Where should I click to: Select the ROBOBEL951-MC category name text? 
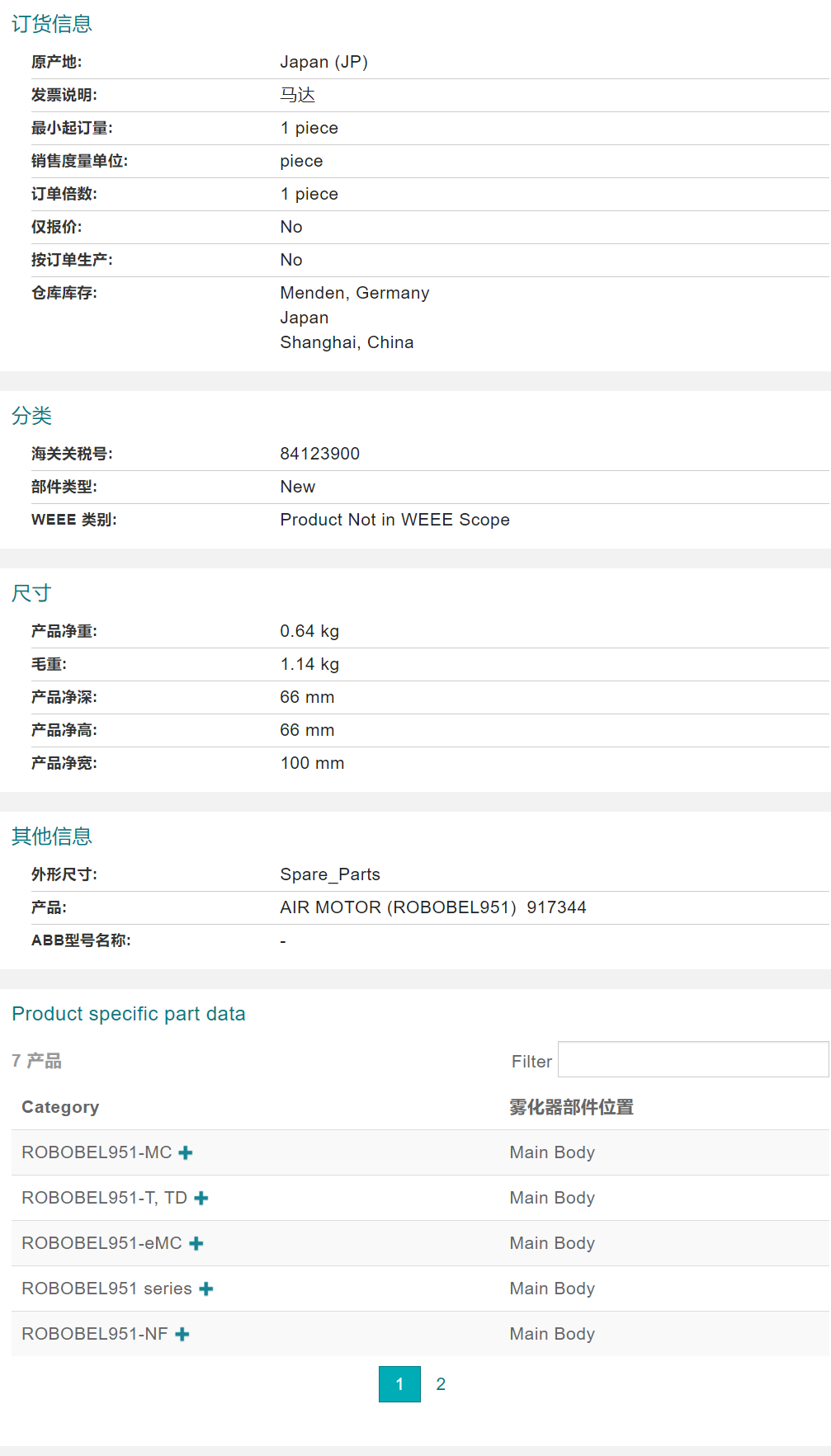click(x=97, y=1152)
